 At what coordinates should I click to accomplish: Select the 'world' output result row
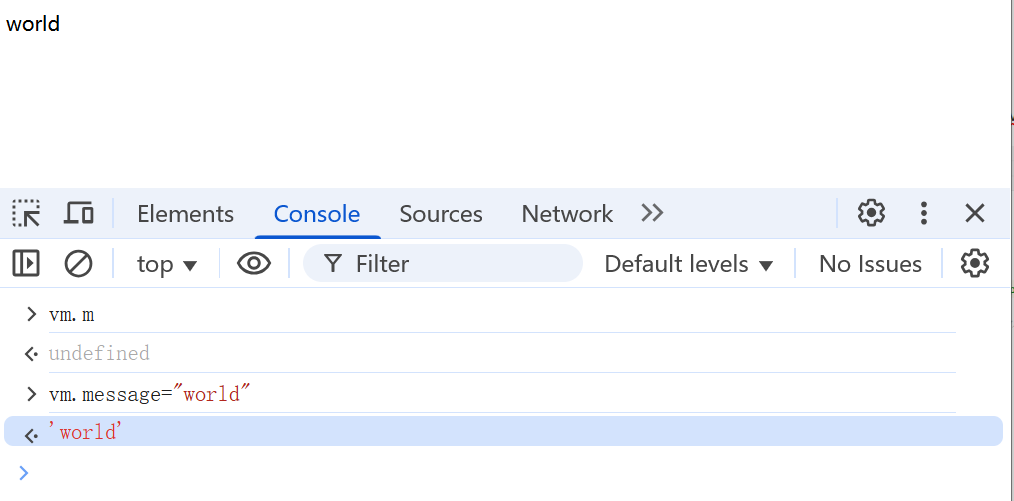tap(500, 432)
